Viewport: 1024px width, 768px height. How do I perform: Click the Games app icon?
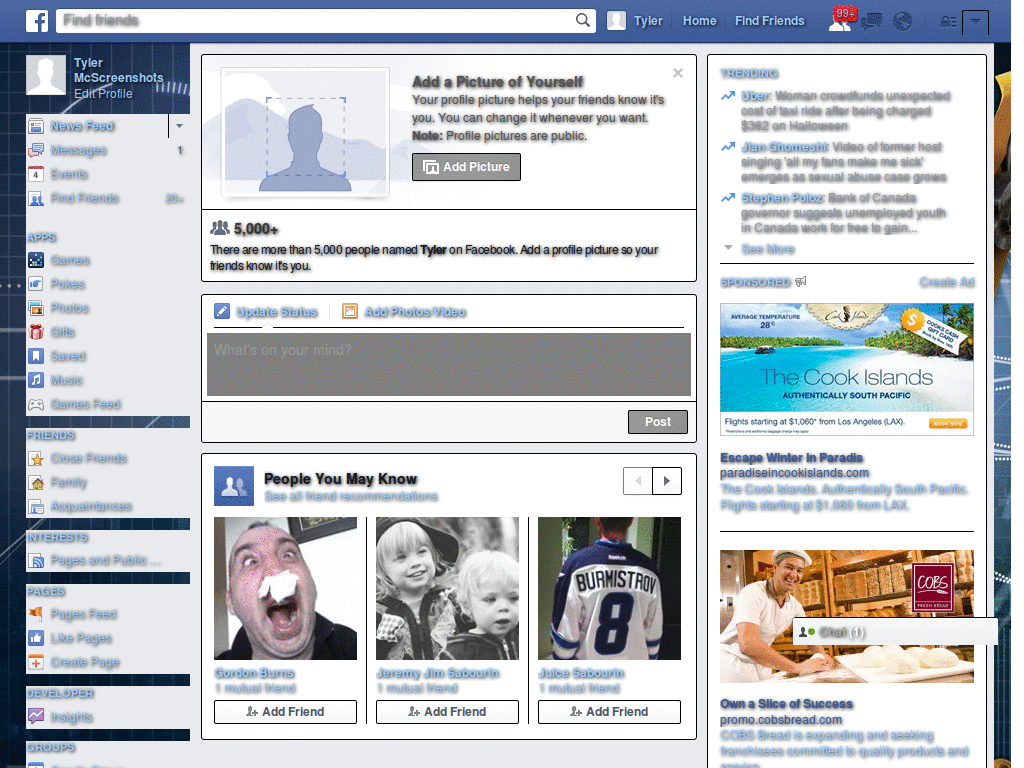(x=36, y=260)
